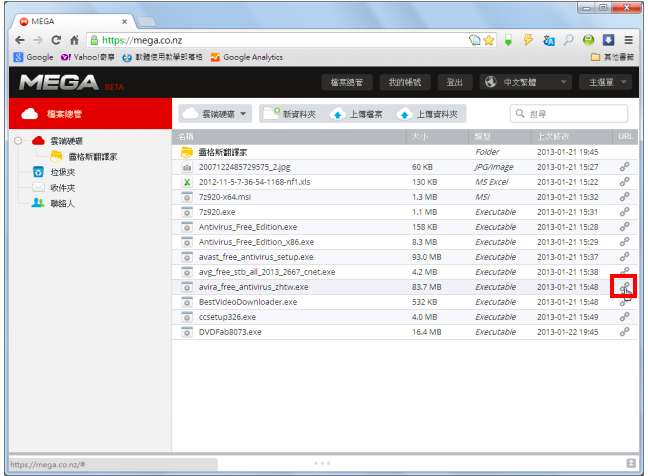Open the language selector dropdown
The height and width of the screenshot is (476, 648).
526,82
